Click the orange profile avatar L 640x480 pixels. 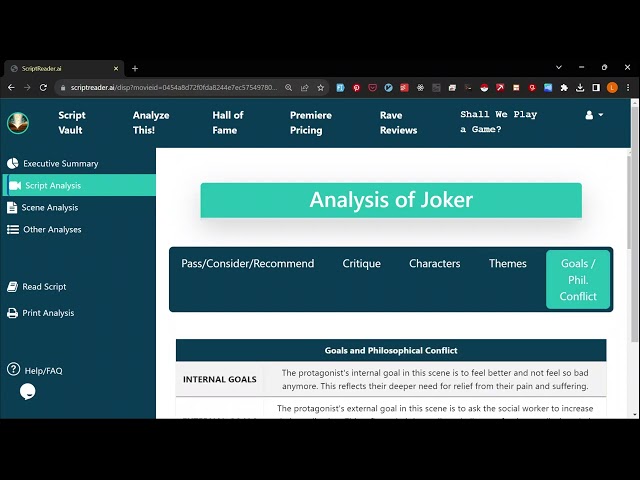(612, 87)
